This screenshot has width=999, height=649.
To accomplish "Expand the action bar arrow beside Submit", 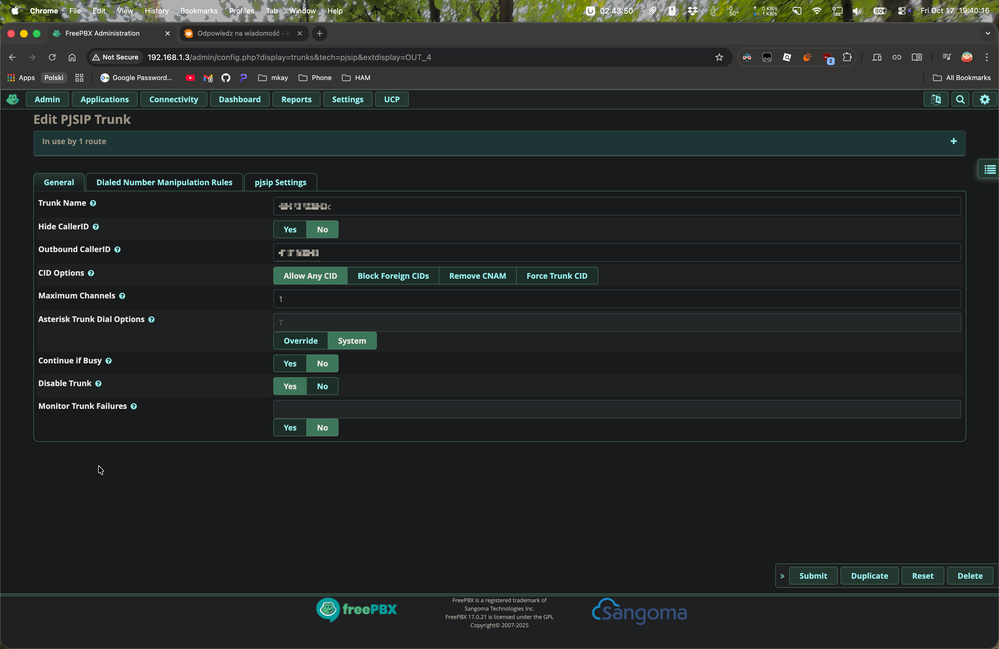I will pyautogui.click(x=782, y=576).
